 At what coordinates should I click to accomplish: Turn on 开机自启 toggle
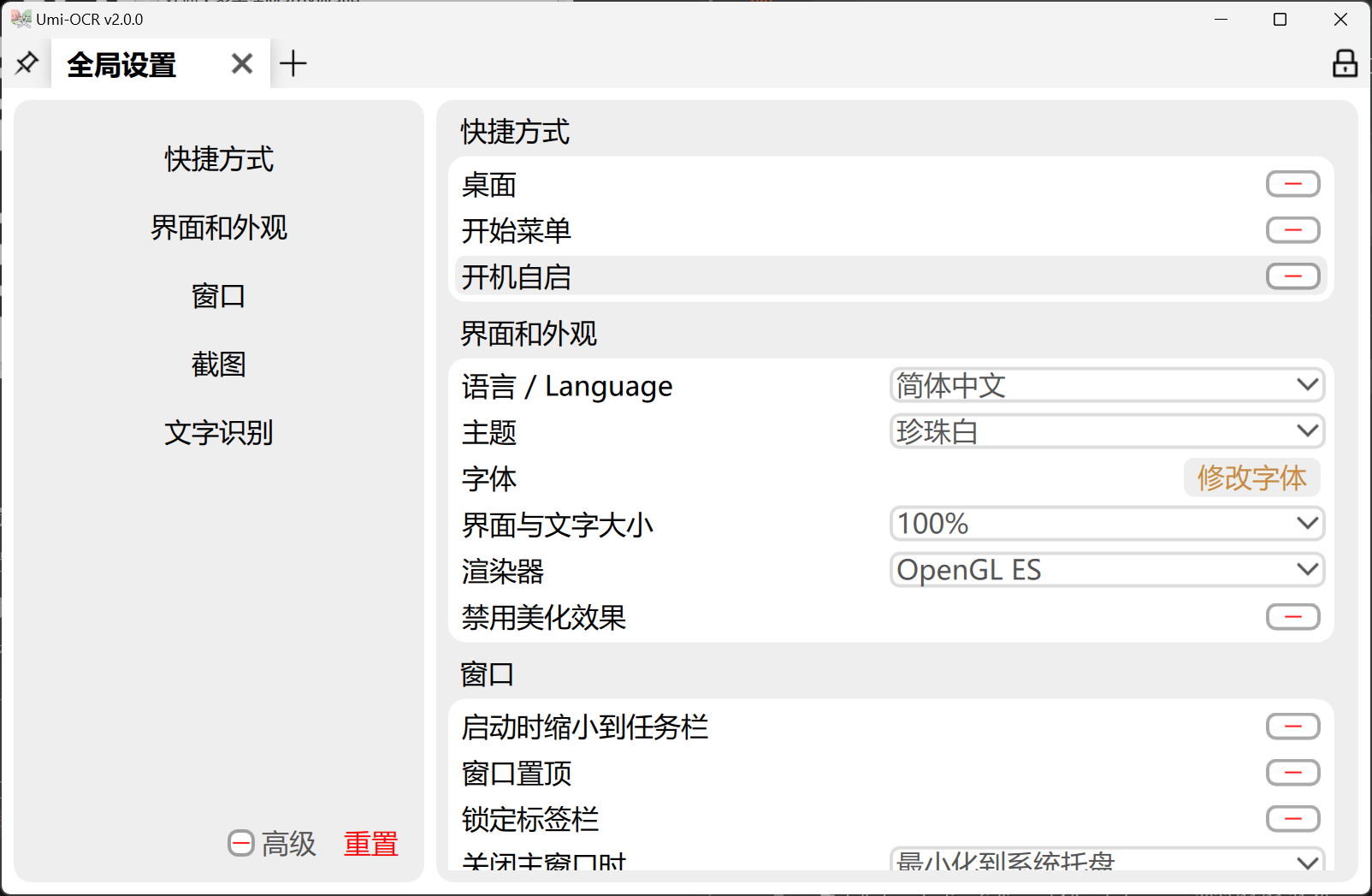(x=1292, y=276)
